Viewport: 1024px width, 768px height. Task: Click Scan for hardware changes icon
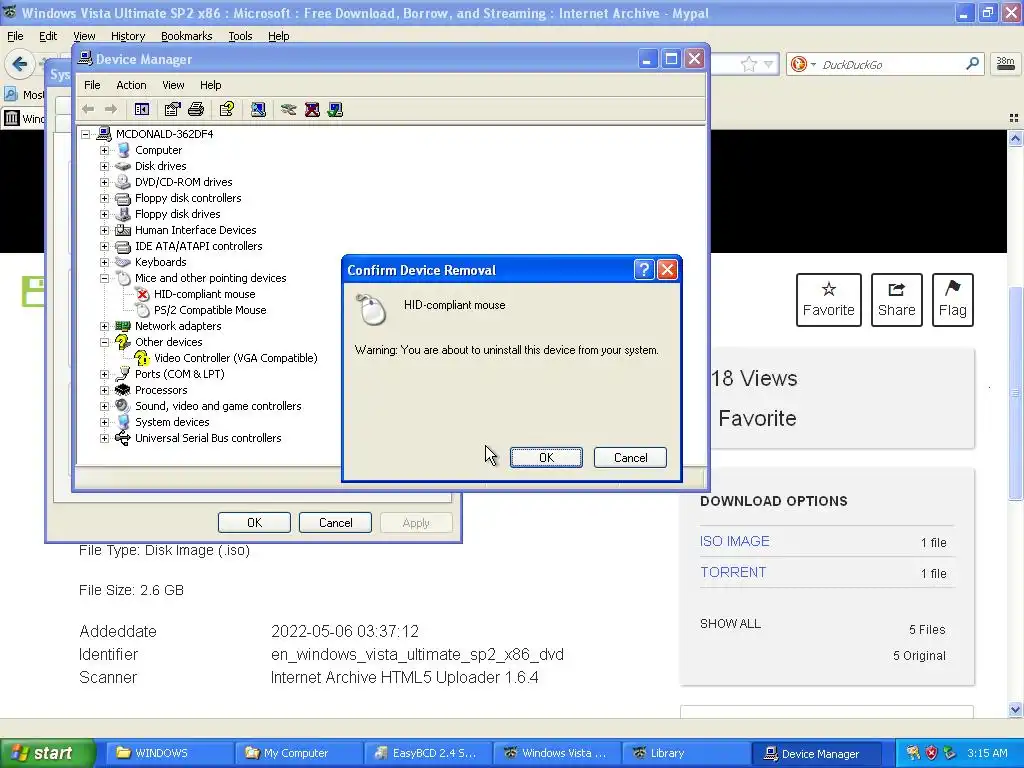click(258, 110)
